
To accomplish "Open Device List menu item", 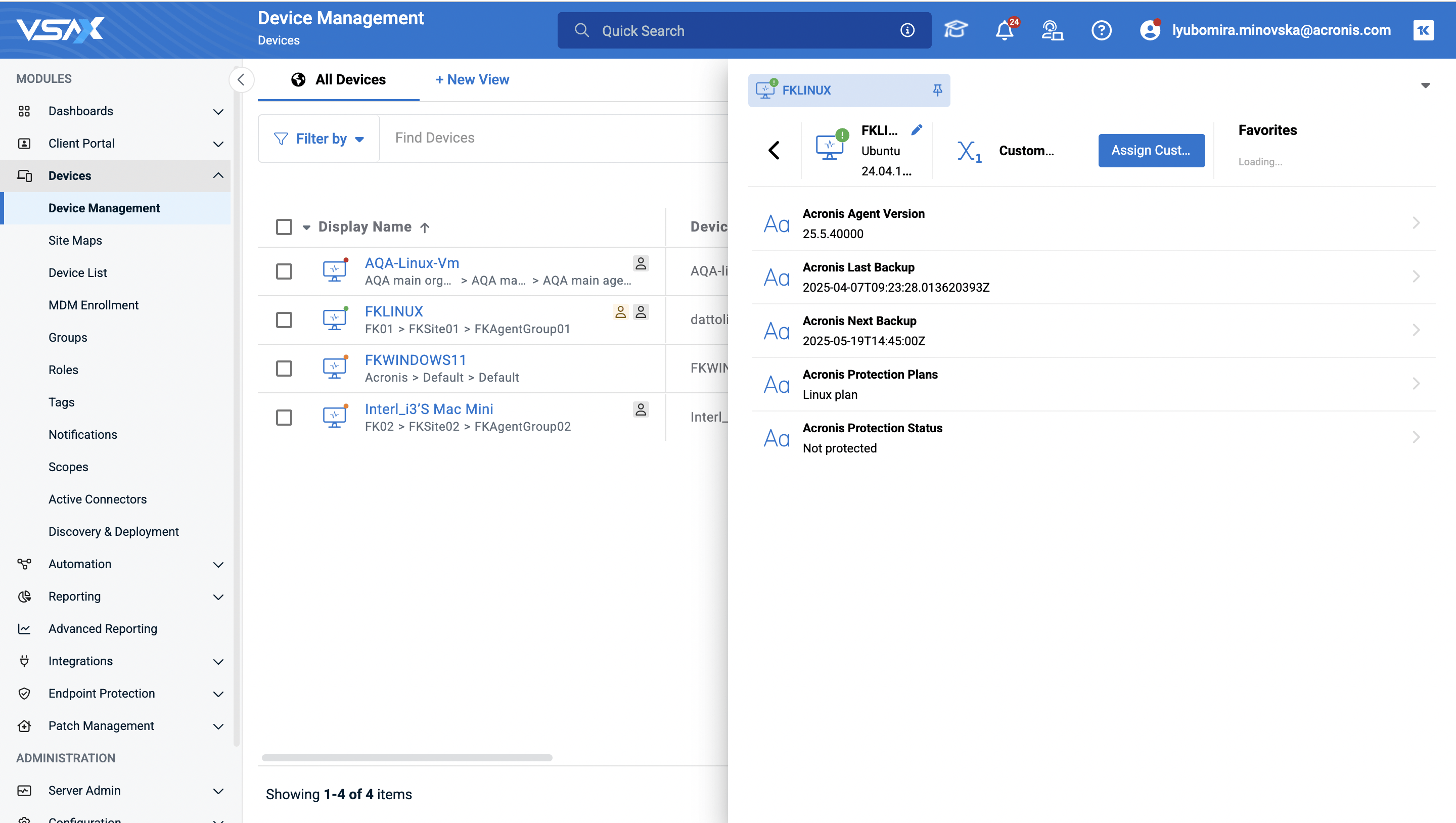I will point(77,272).
